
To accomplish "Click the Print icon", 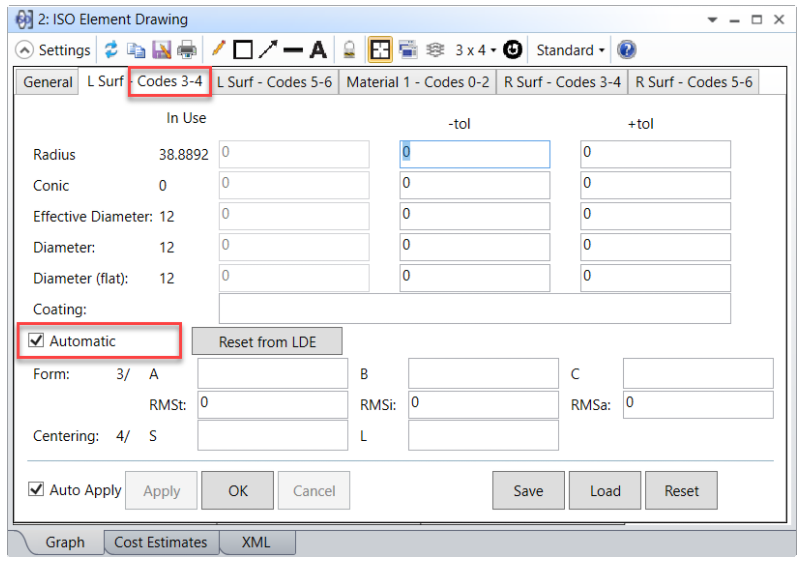I will tap(187, 50).
